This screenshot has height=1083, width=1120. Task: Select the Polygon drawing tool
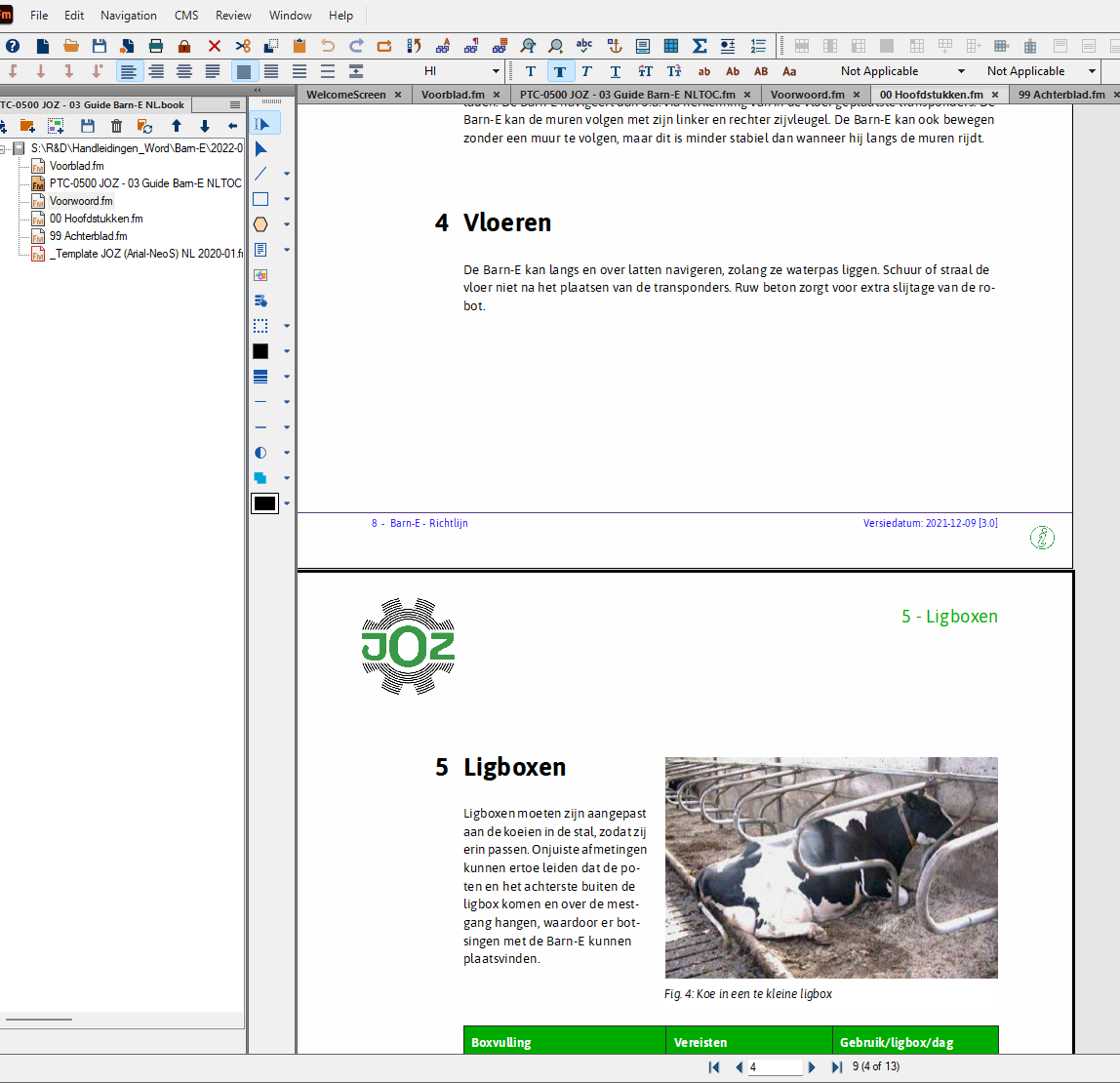(x=260, y=223)
